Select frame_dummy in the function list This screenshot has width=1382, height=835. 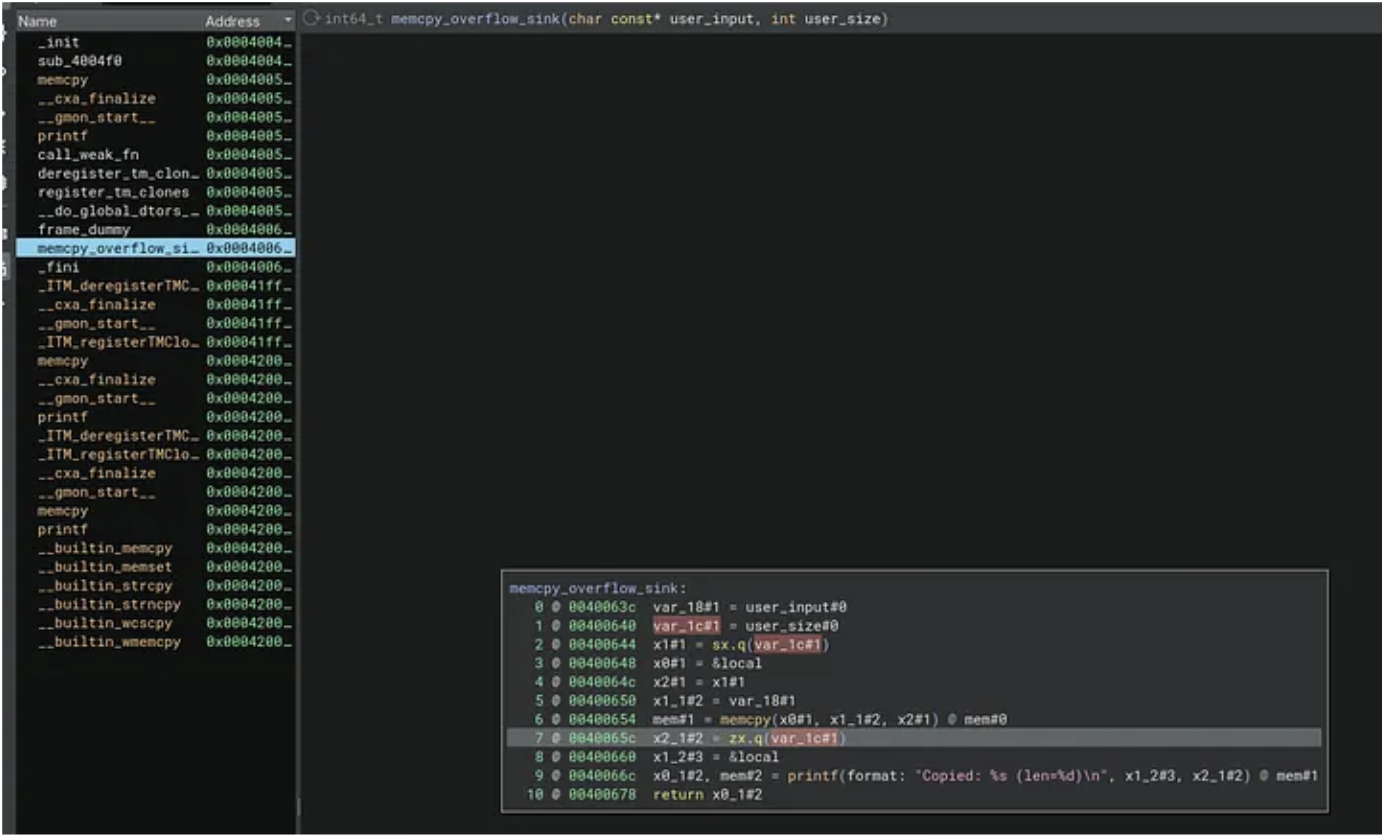(83, 230)
